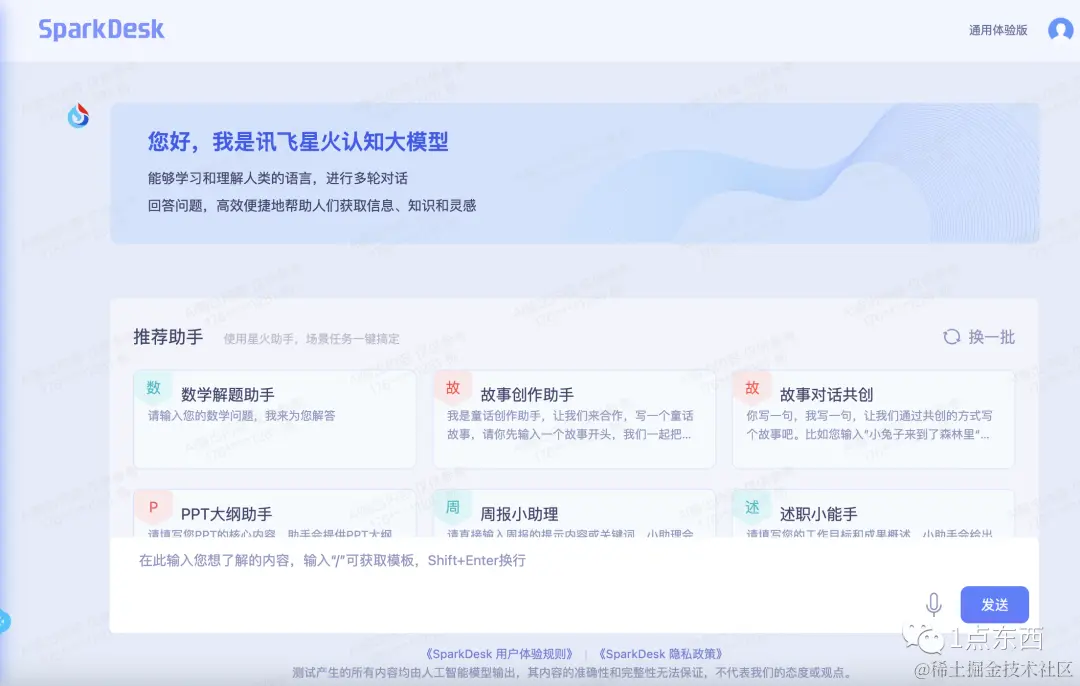
Task: Open the SparkDesk 隐私政策 link
Action: point(661,653)
